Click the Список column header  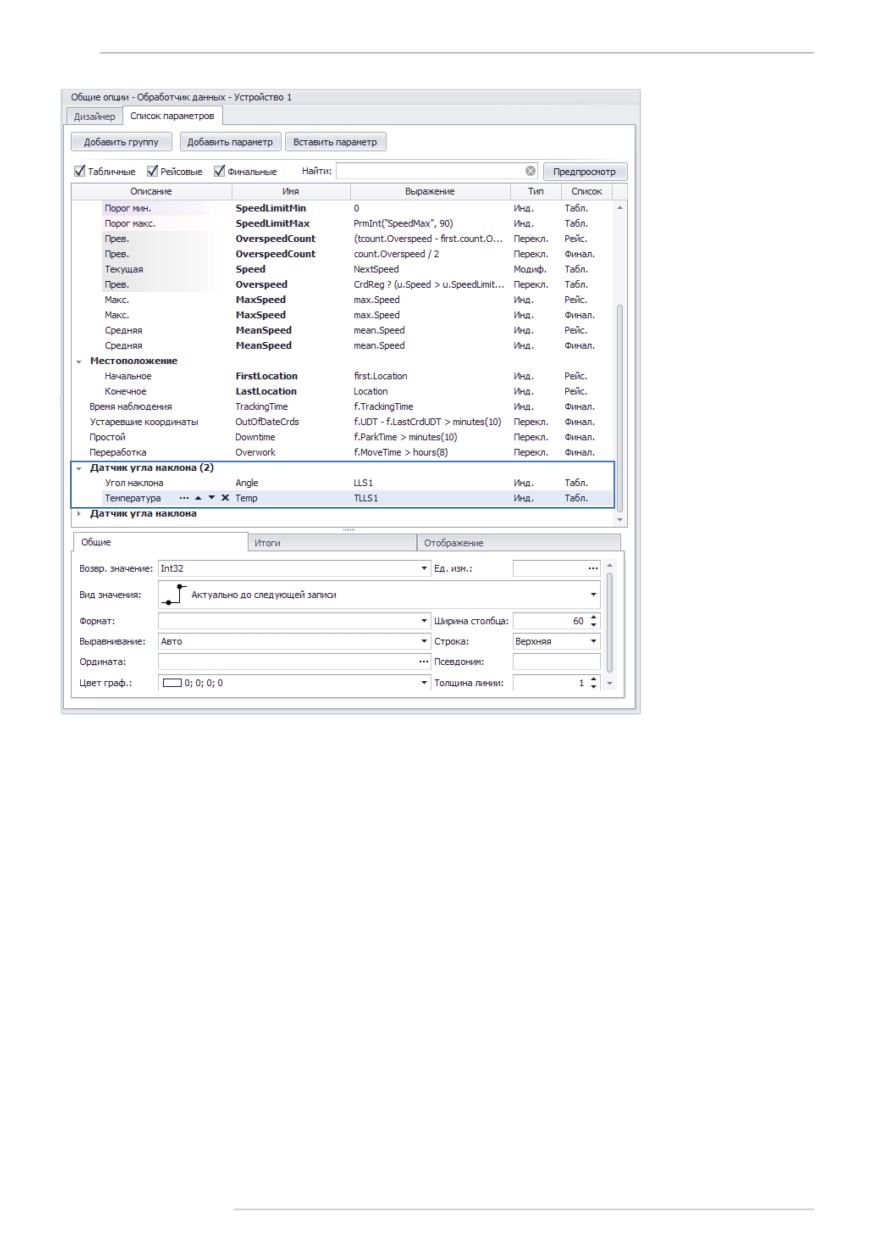click(586, 190)
